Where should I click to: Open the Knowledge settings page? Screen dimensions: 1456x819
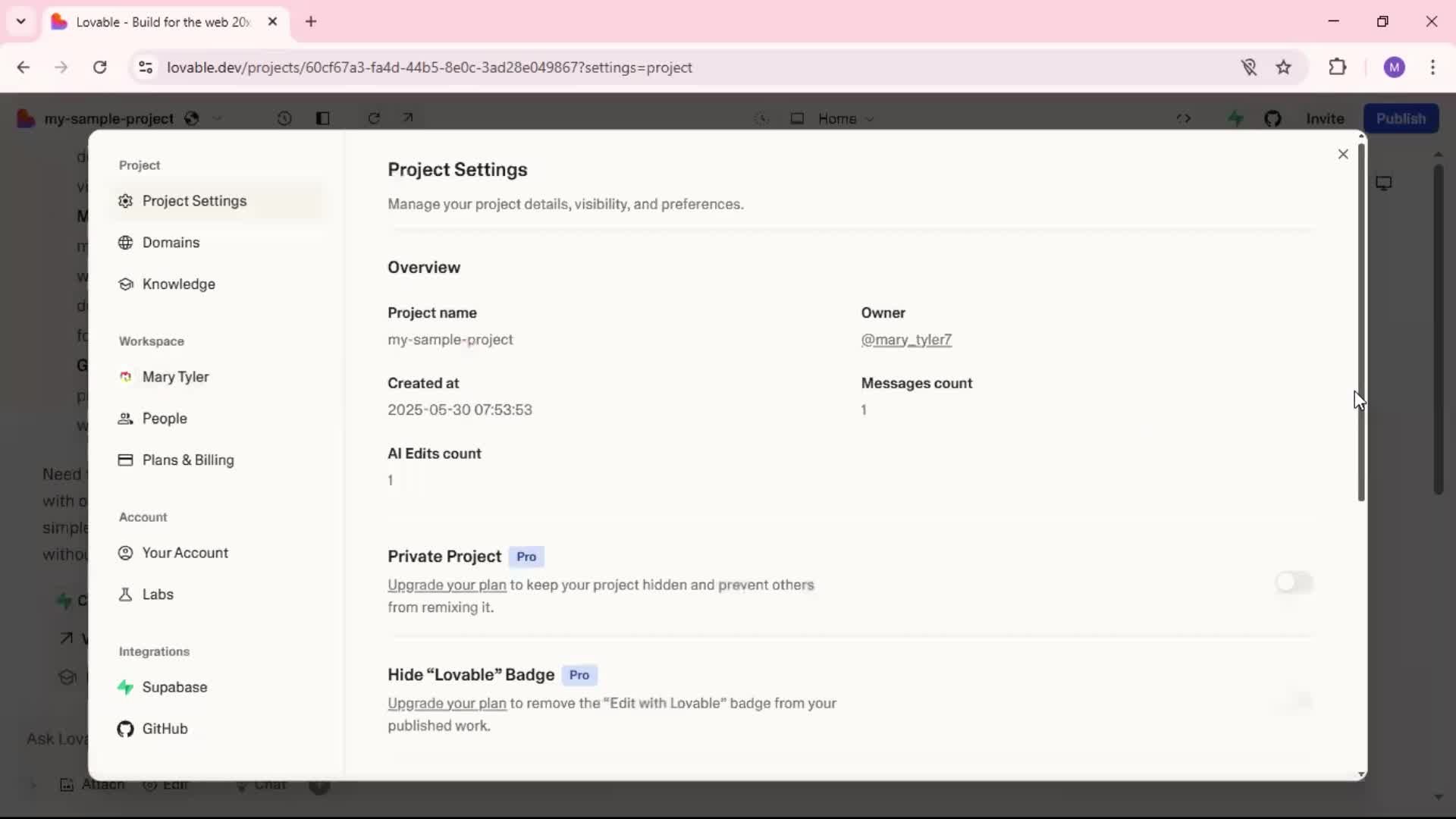(x=178, y=284)
